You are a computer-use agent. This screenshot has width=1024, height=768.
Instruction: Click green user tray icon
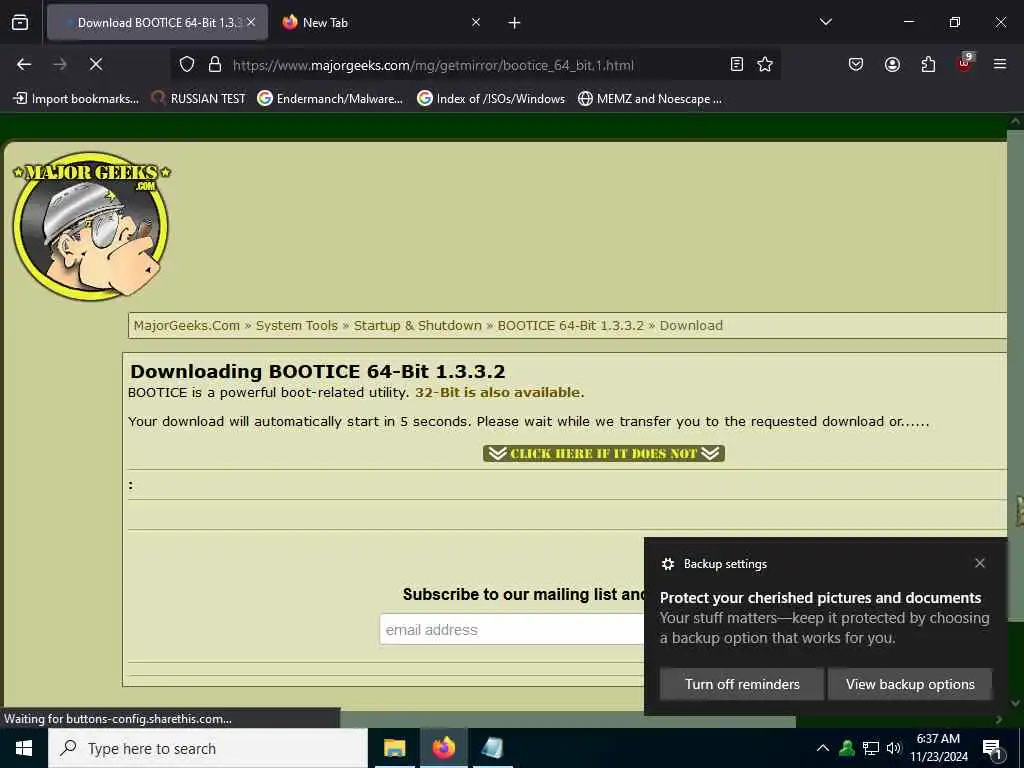tap(847, 748)
